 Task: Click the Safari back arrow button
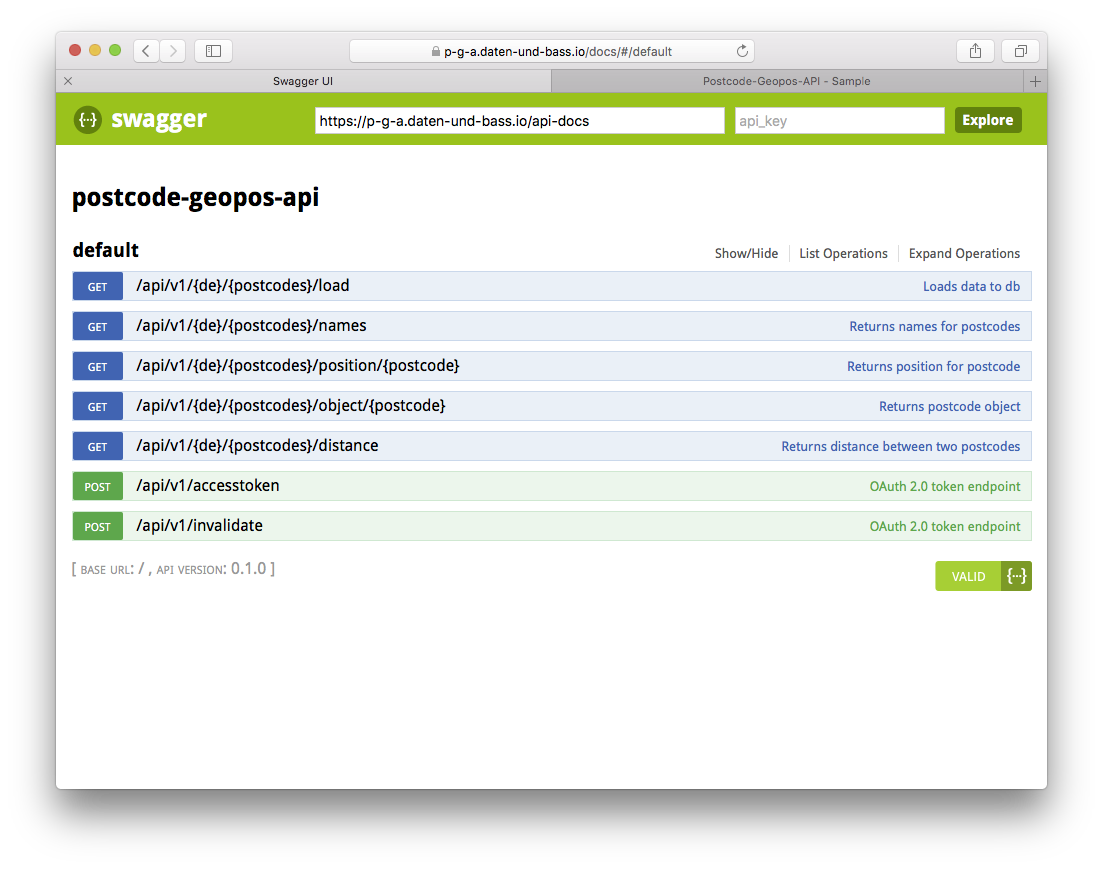[x=146, y=51]
